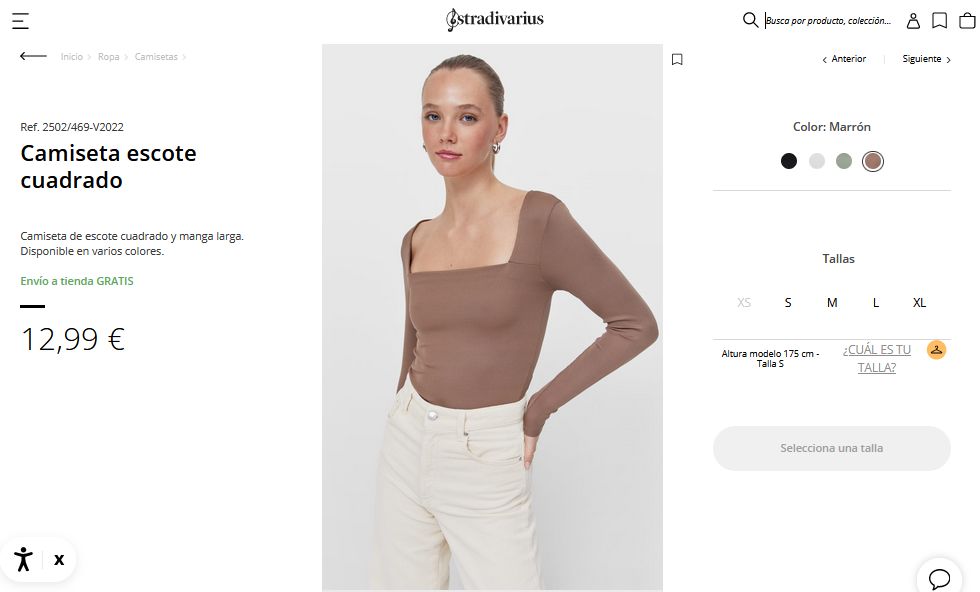Select size S
This screenshot has width=980, height=592.
(x=788, y=302)
